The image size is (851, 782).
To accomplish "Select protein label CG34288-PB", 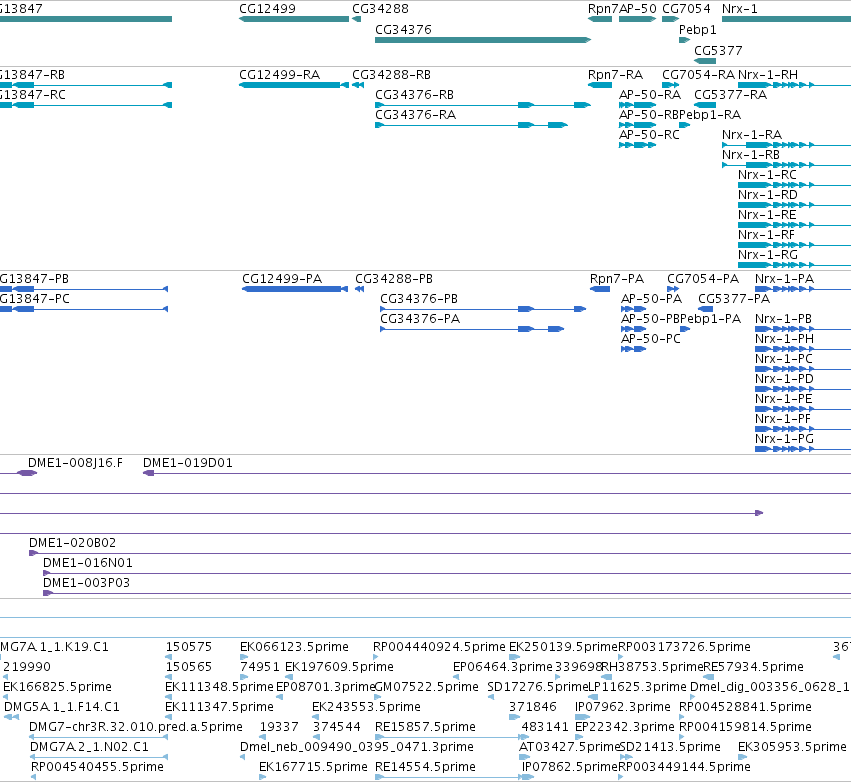I will [x=394, y=279].
